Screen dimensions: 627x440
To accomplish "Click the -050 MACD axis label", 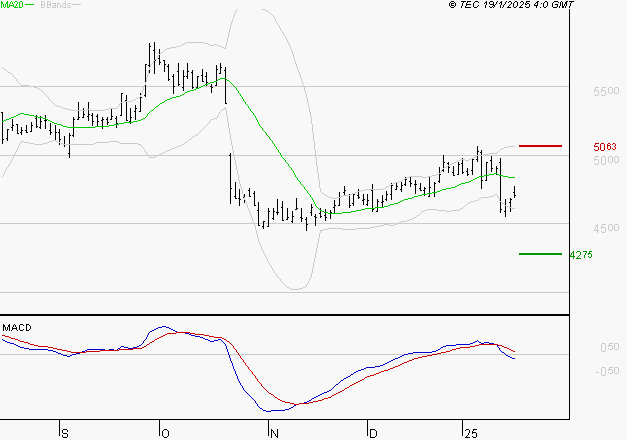I will click(607, 371).
